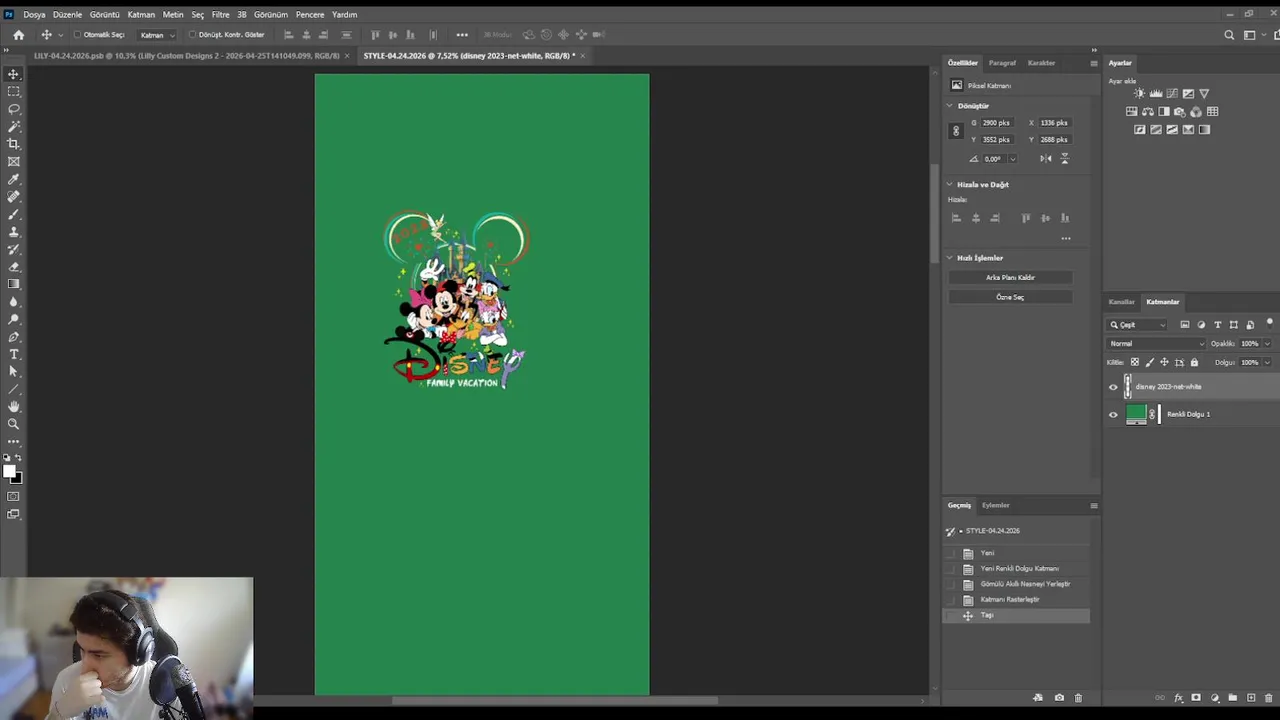Switch to the Eylemler tab
Viewport: 1280px width, 720px height.
pyautogui.click(x=995, y=505)
